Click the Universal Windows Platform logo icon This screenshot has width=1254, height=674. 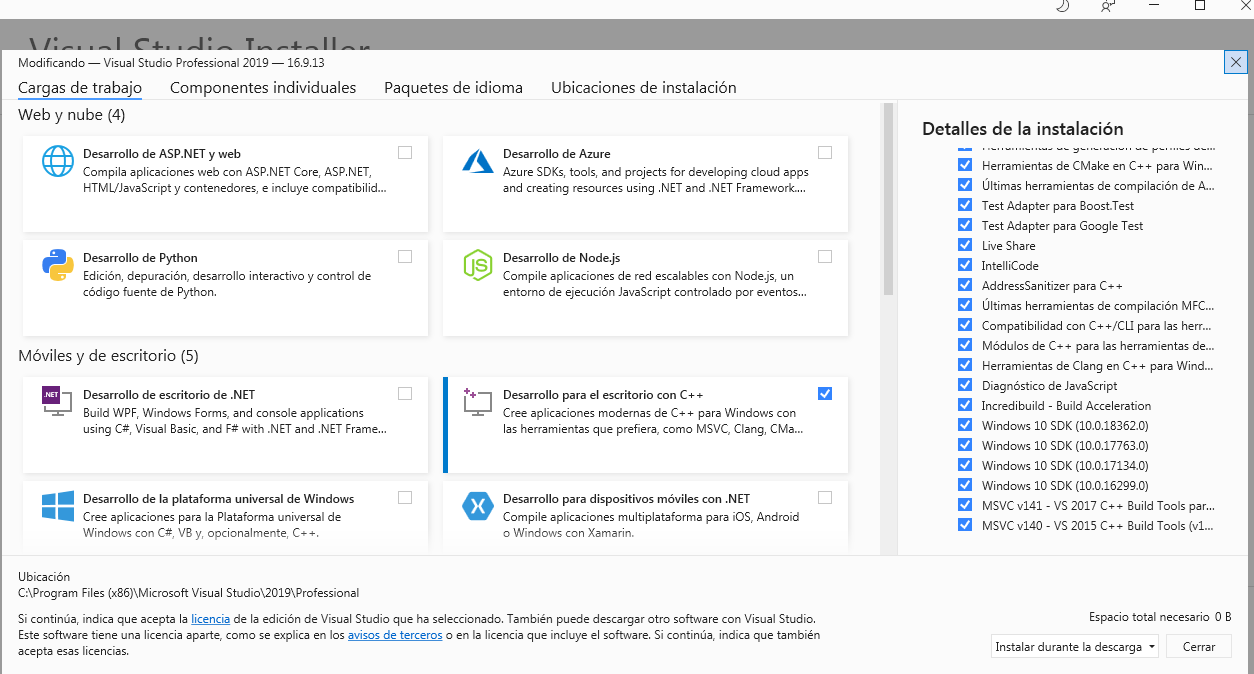tap(58, 506)
